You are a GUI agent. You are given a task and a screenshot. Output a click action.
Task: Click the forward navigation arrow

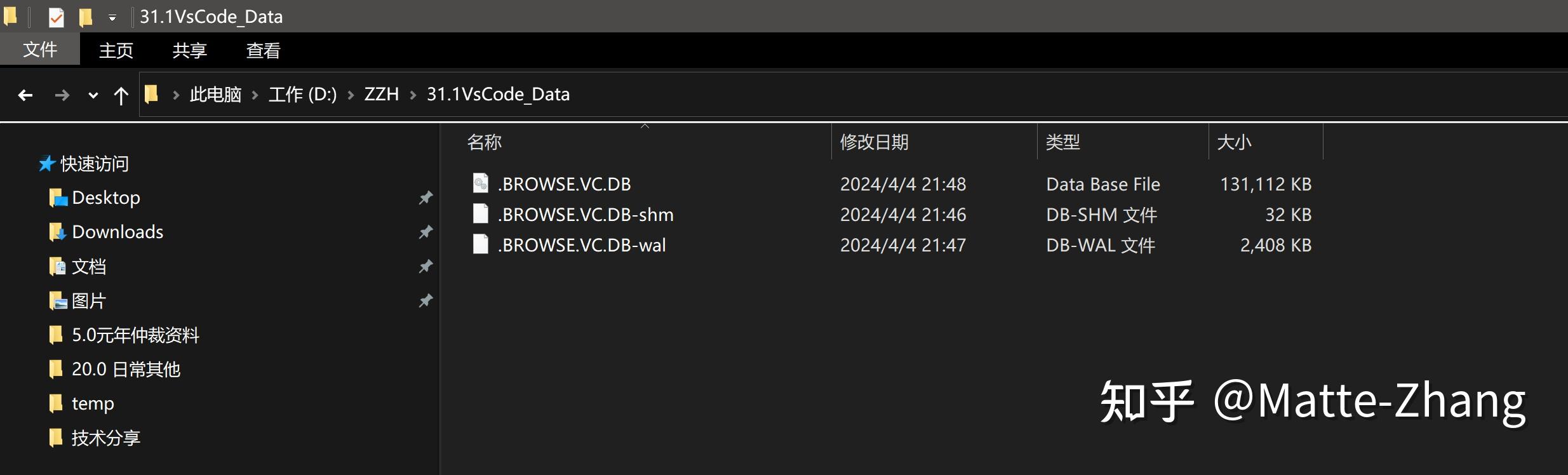pyautogui.click(x=62, y=95)
